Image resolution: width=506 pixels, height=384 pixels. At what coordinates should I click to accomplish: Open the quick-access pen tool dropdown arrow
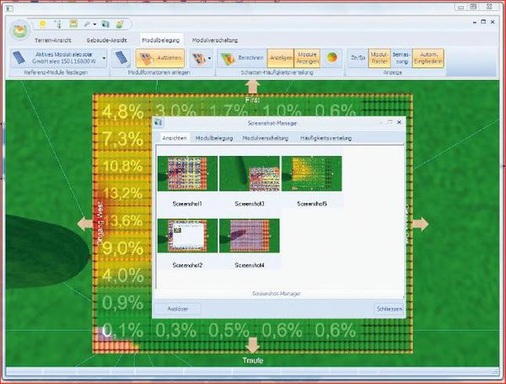tap(95, 24)
